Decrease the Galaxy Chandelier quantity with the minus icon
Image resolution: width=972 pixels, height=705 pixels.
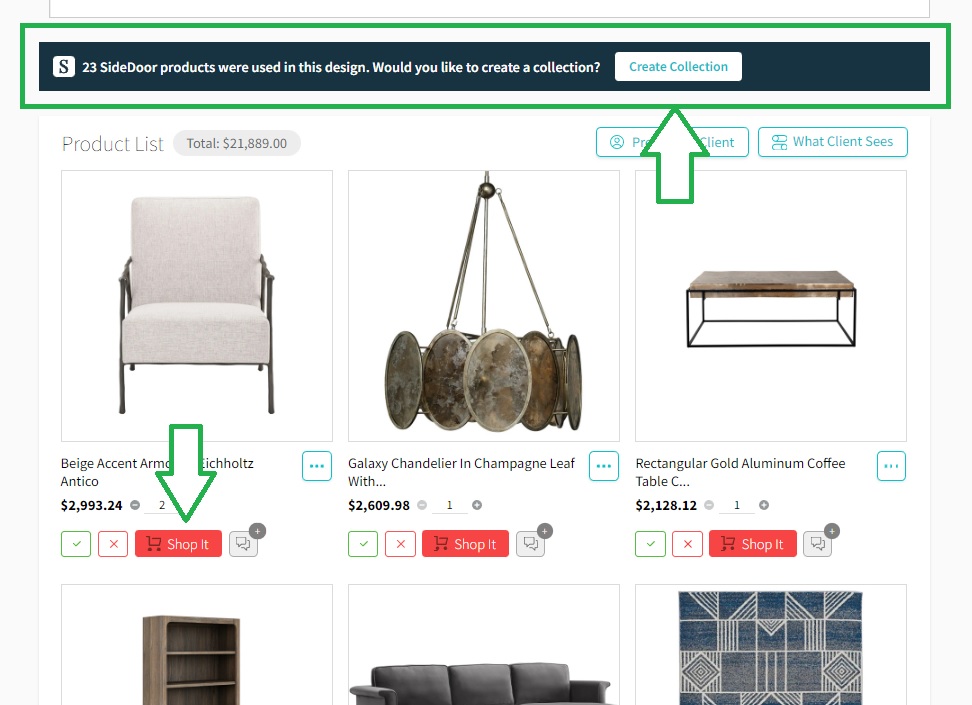[422, 505]
